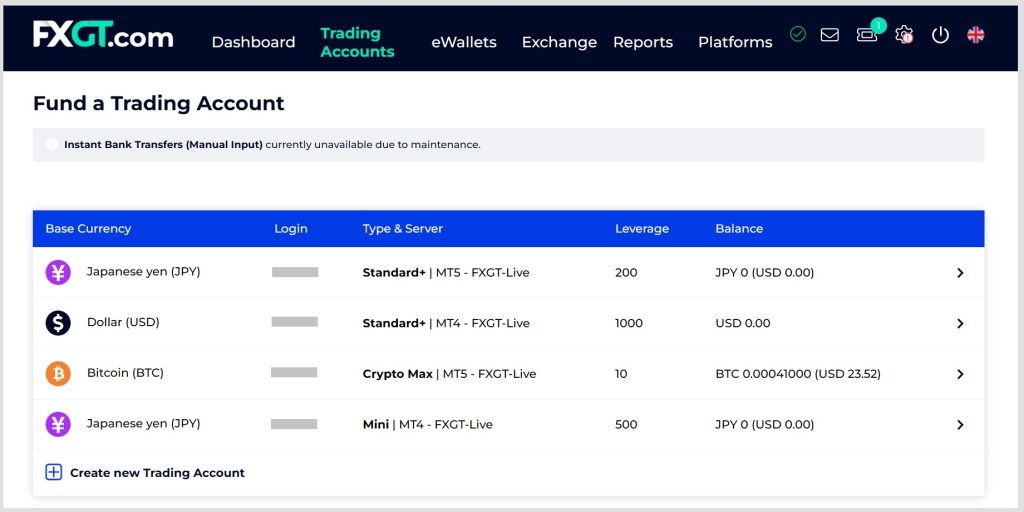Click the plus icon for new trading account
Screen dimensions: 1024x512
[54, 472]
